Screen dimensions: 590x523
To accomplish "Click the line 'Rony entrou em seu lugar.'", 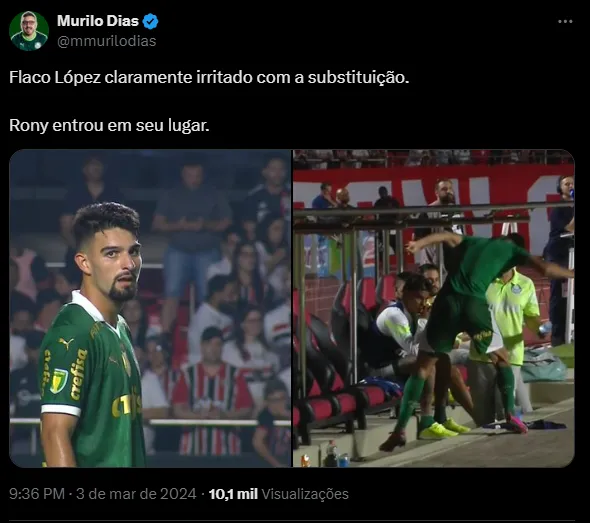I will pos(109,125).
